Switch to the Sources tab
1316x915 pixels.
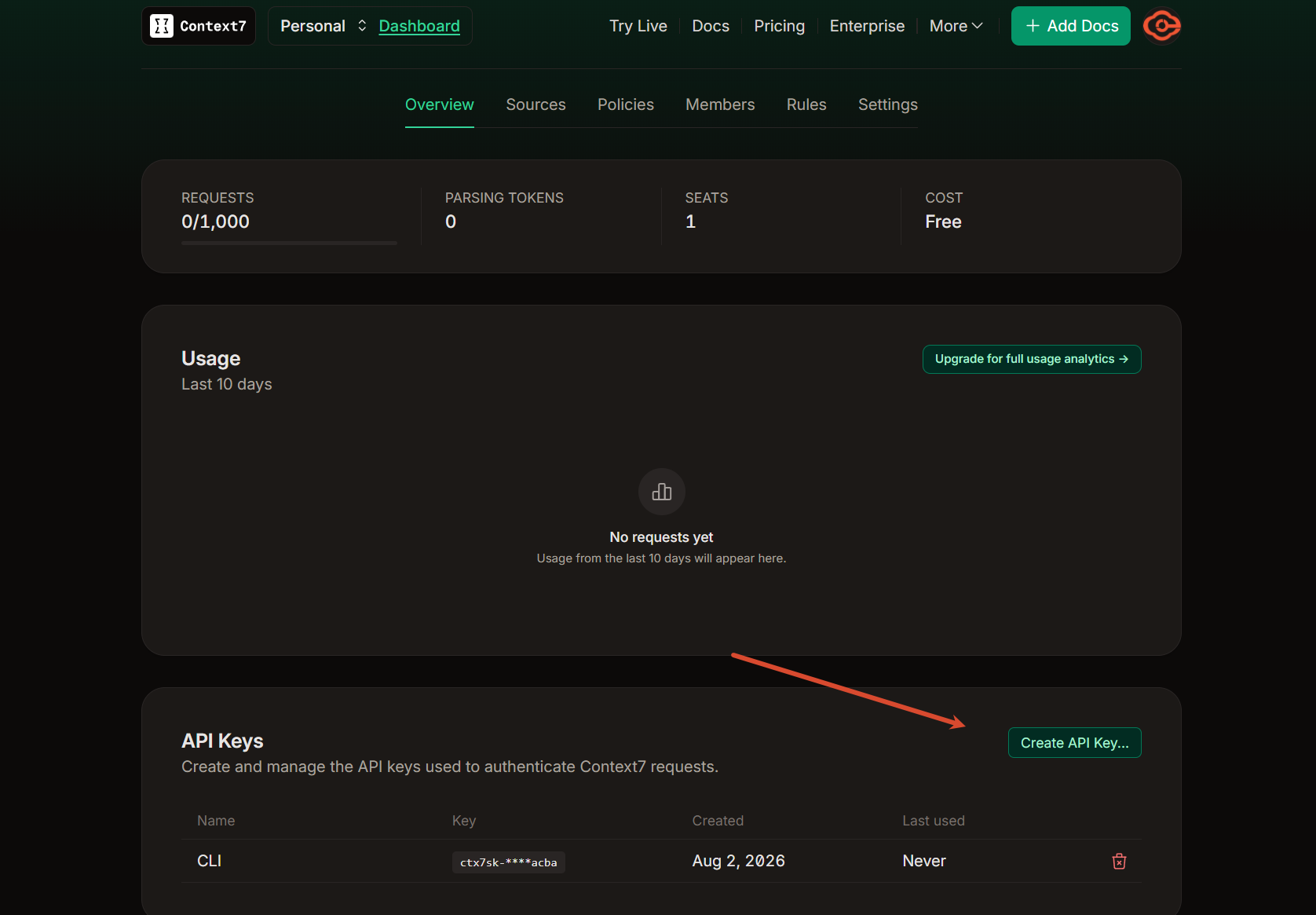tap(536, 104)
